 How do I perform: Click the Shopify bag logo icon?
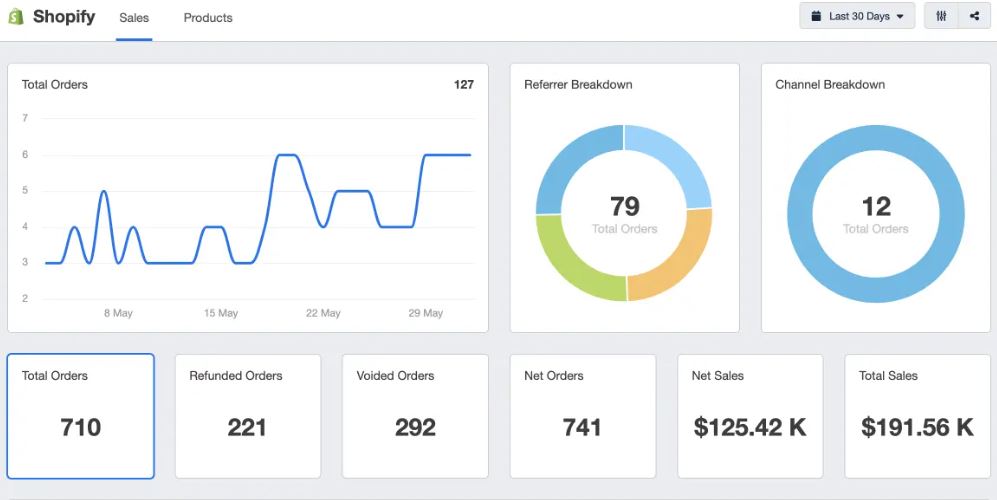16,17
